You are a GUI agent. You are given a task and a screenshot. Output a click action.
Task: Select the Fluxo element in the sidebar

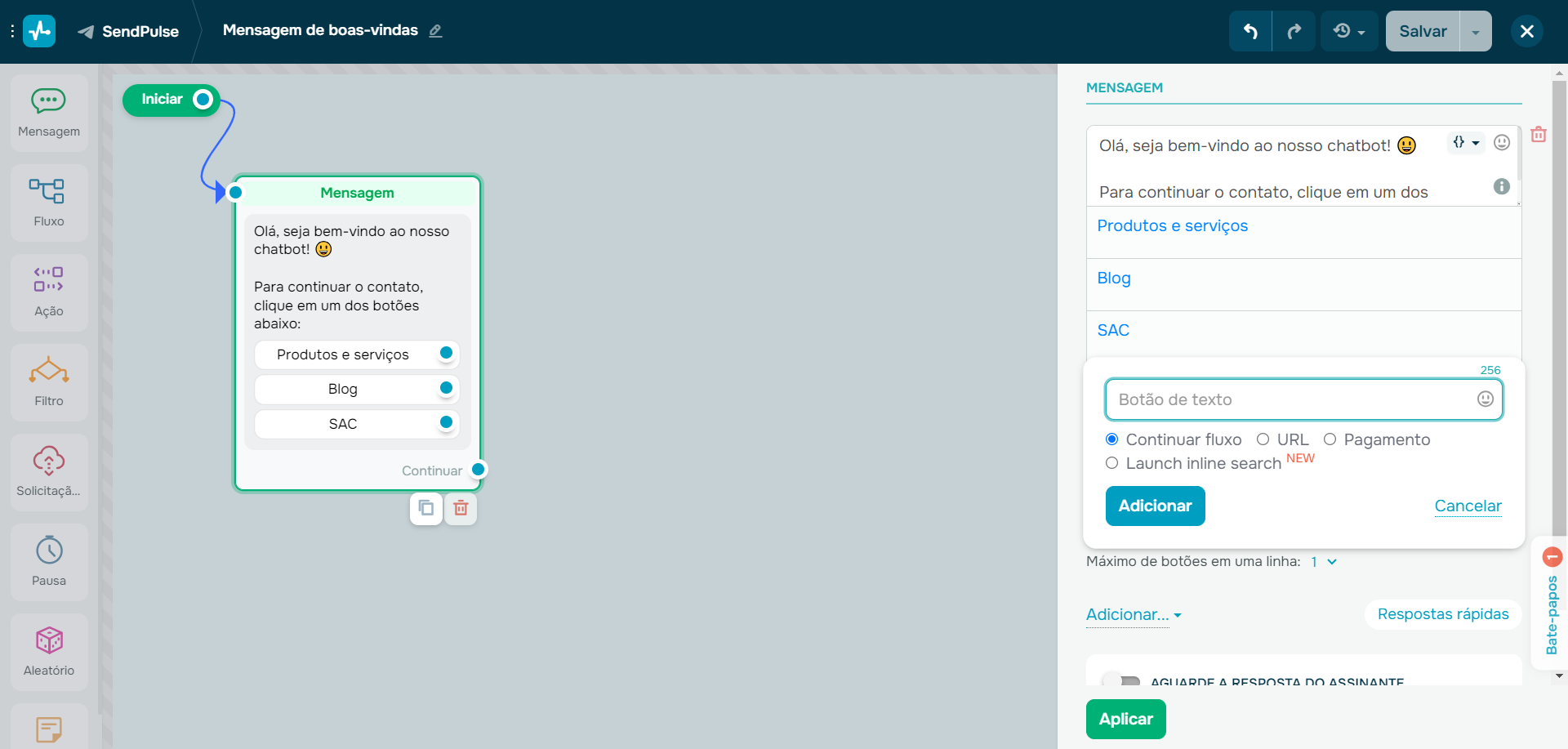[x=49, y=203]
